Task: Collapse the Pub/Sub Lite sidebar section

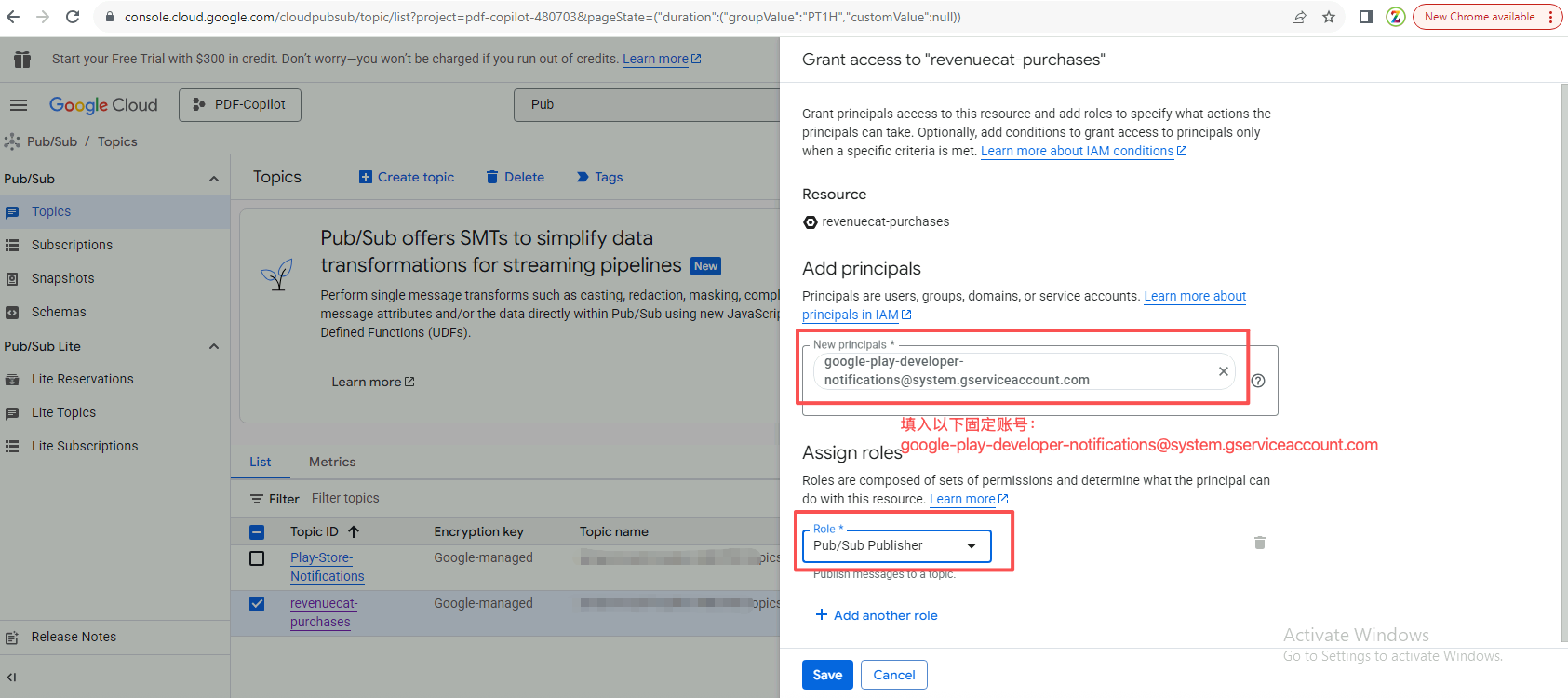Action: pos(214,346)
